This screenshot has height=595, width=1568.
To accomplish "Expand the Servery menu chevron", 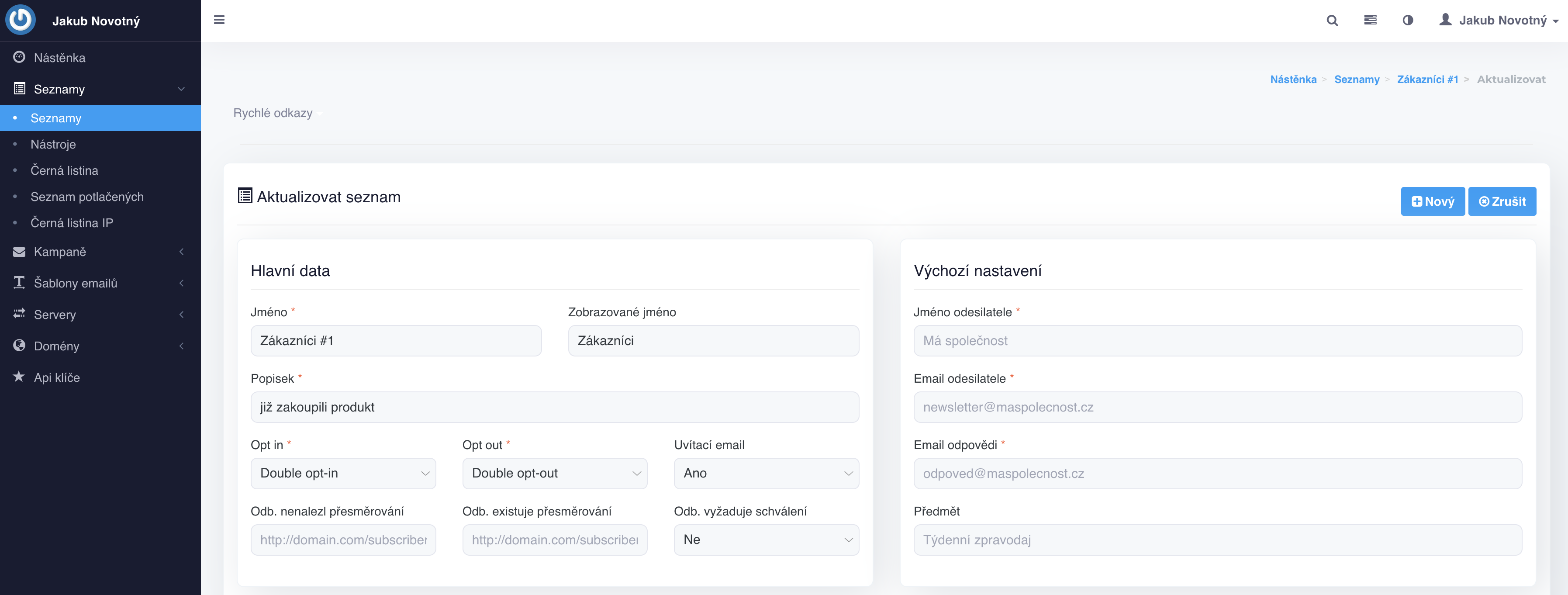I will point(181,315).
